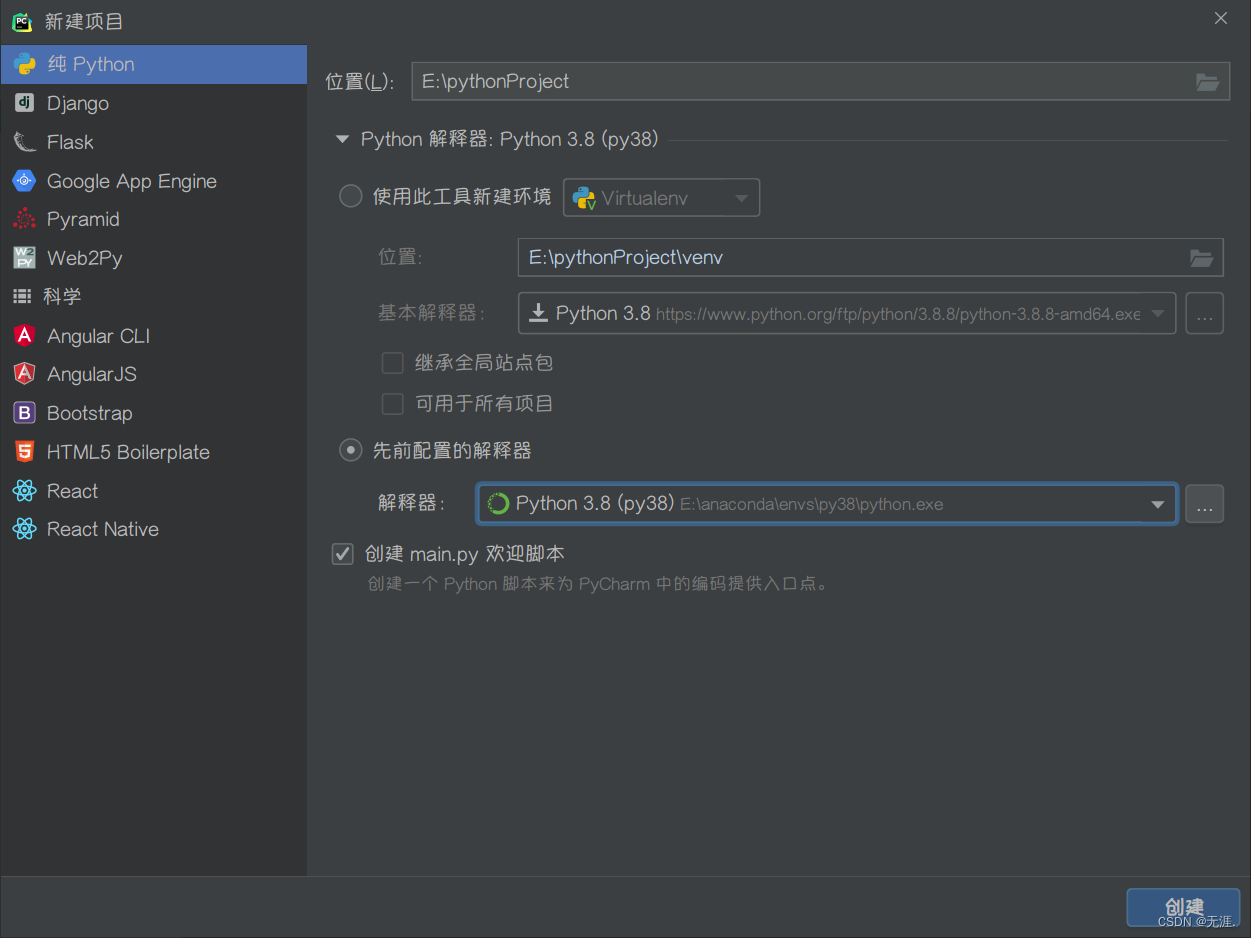1251x938 pixels.
Task: Click the Web2Py icon
Action: tap(24, 258)
